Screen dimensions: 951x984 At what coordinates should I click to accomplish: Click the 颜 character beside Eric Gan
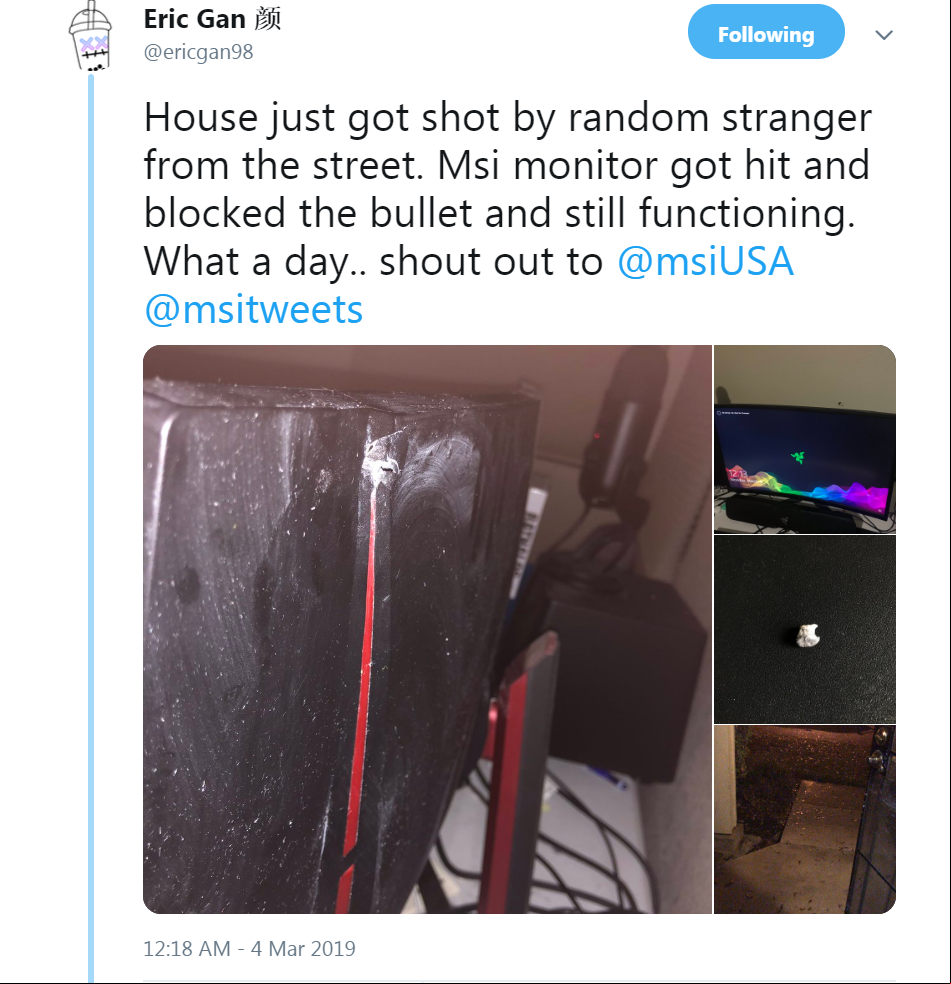(268, 19)
